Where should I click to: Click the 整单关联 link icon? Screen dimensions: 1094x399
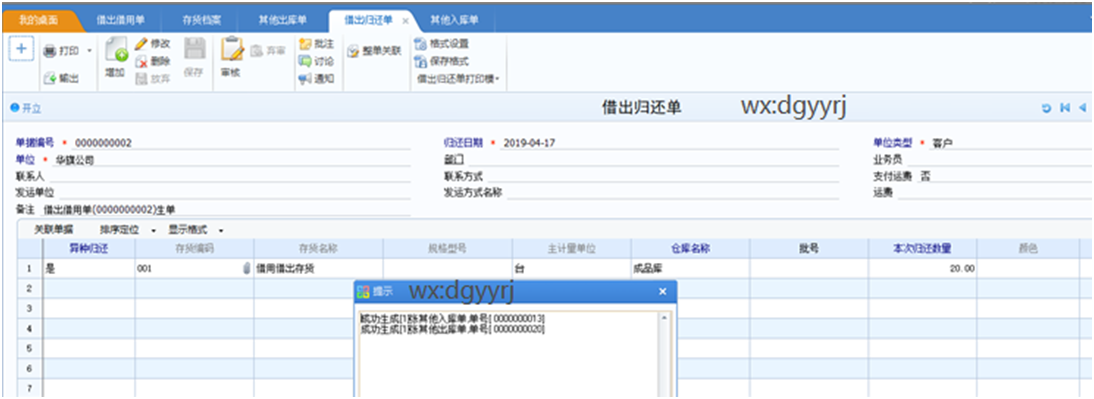pyautogui.click(x=354, y=51)
